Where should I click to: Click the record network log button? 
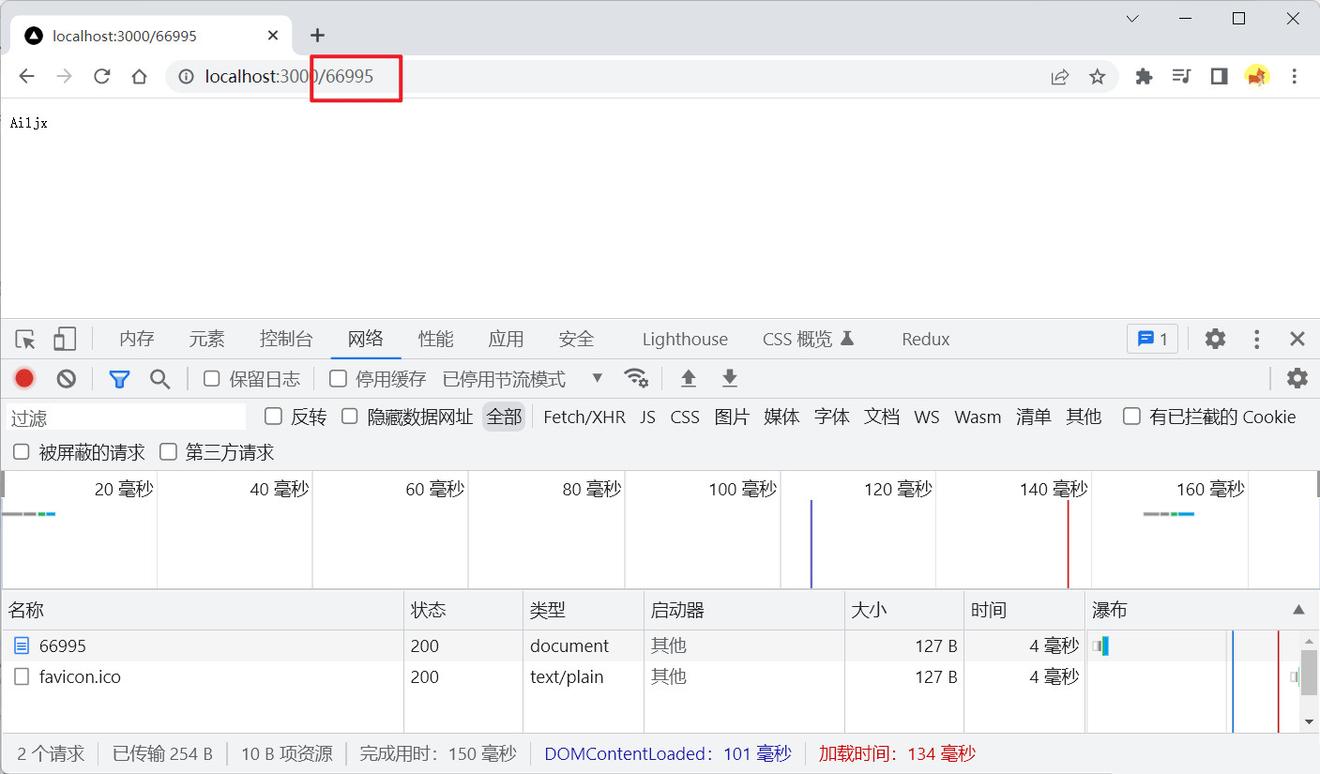tap(25, 378)
